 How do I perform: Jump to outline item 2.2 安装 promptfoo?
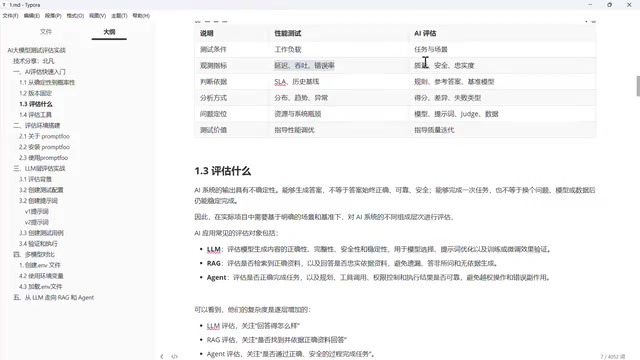click(x=44, y=147)
